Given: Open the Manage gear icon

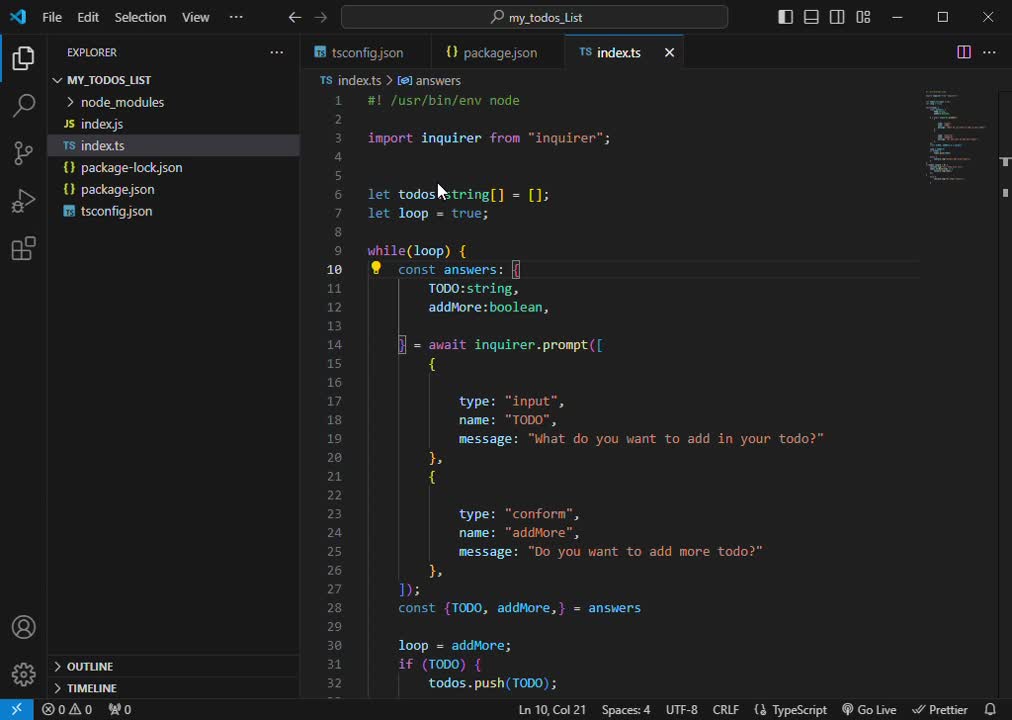Looking at the screenshot, I should [23, 674].
